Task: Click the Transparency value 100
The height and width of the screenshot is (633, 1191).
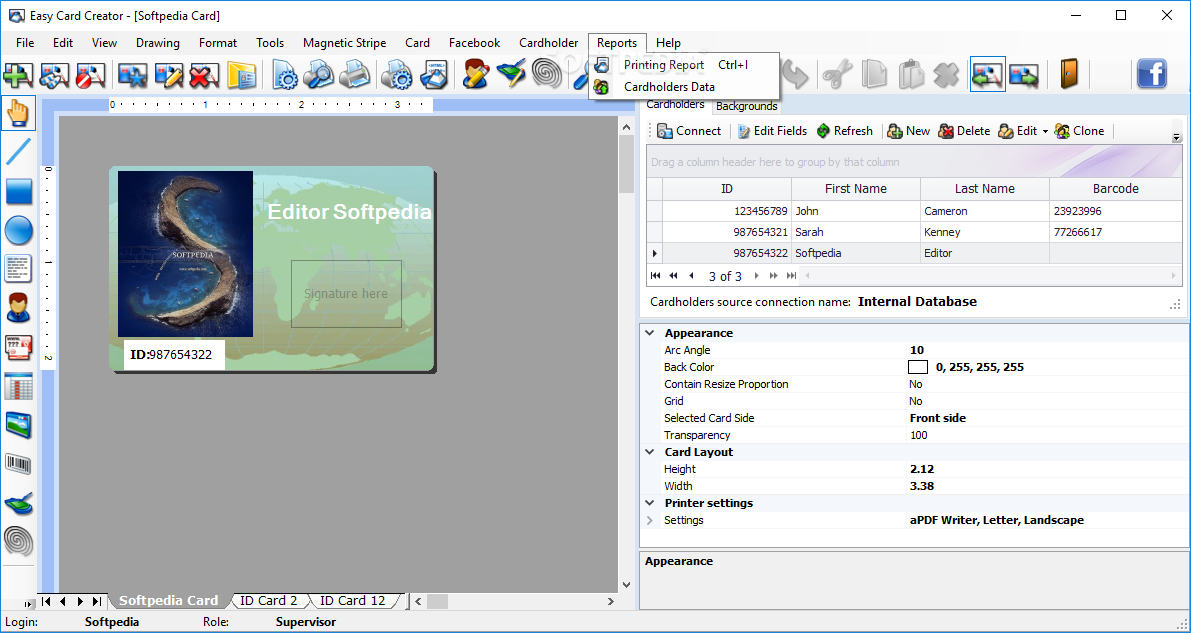Action: (x=919, y=435)
